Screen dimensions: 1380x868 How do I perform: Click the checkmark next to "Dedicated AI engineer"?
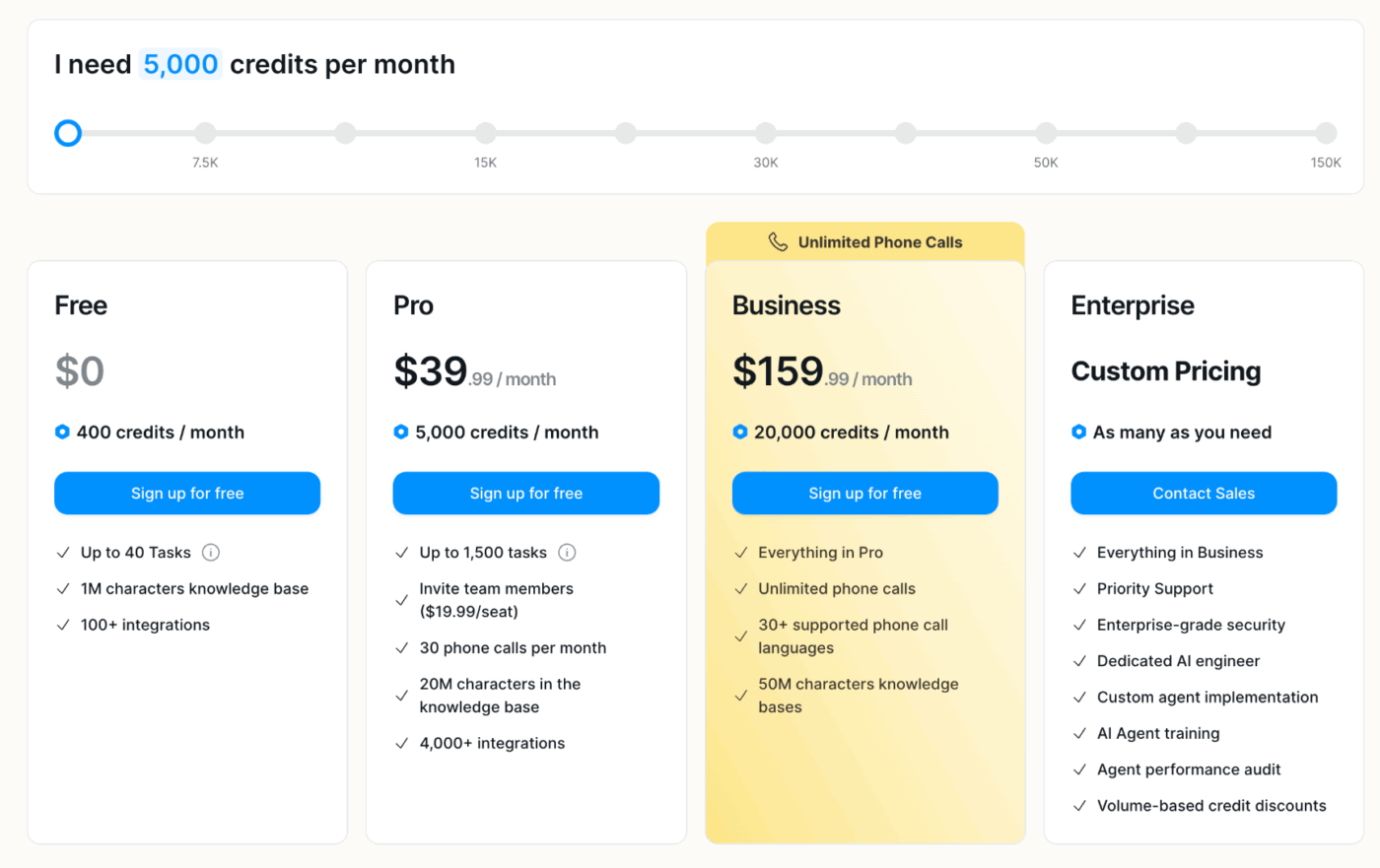[x=1078, y=661]
